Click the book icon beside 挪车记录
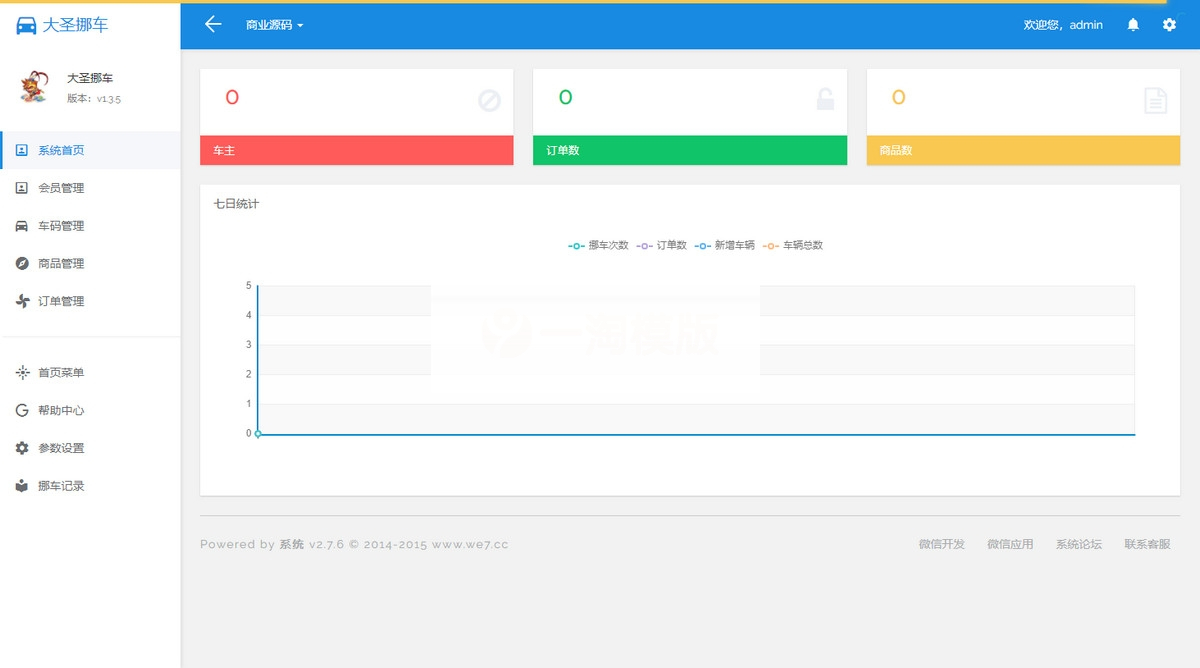The width and height of the screenshot is (1200, 668). [x=22, y=486]
